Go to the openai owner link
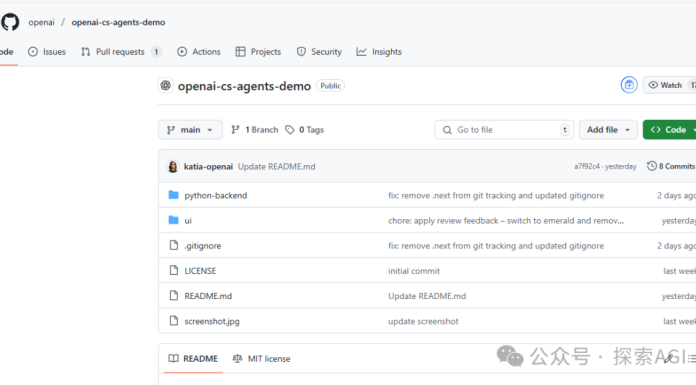 (x=41, y=22)
